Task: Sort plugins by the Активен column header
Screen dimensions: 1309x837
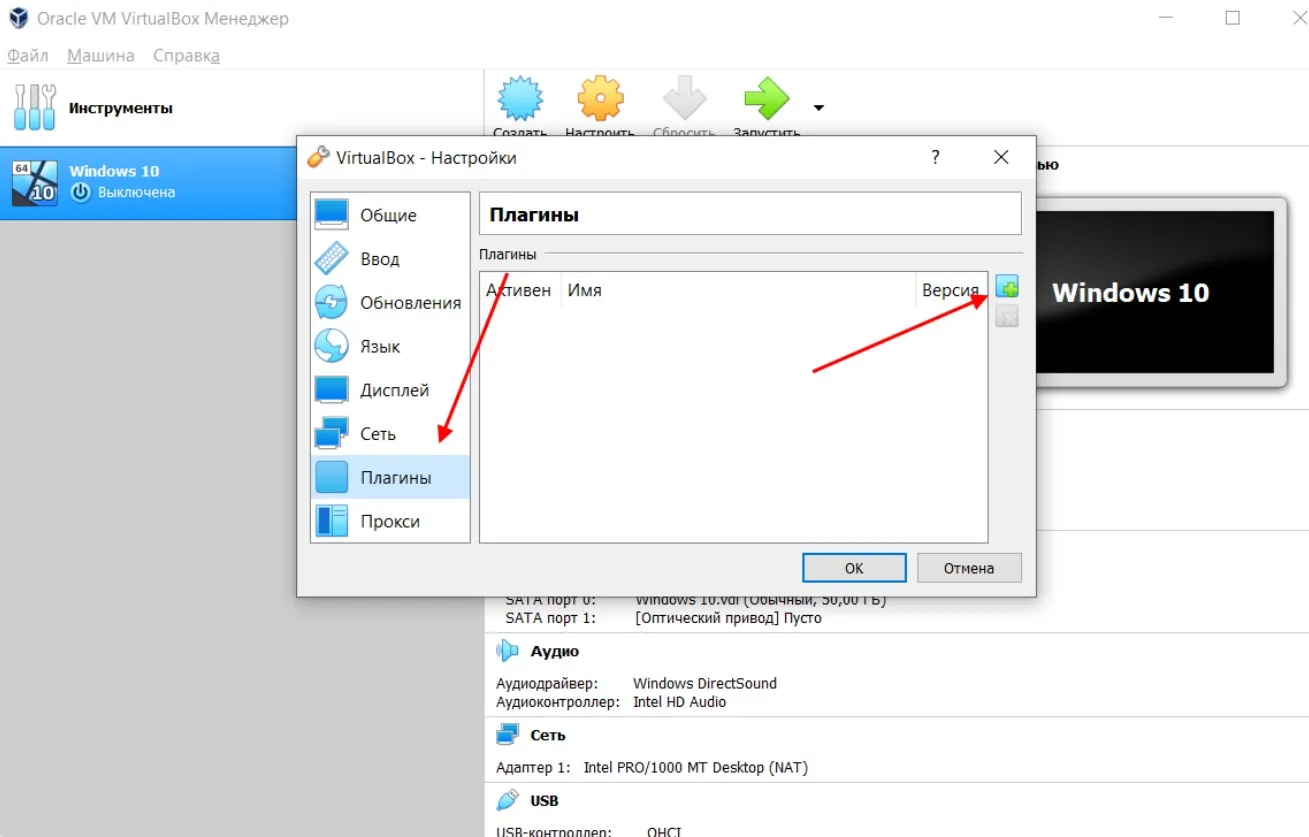Action: [x=520, y=290]
